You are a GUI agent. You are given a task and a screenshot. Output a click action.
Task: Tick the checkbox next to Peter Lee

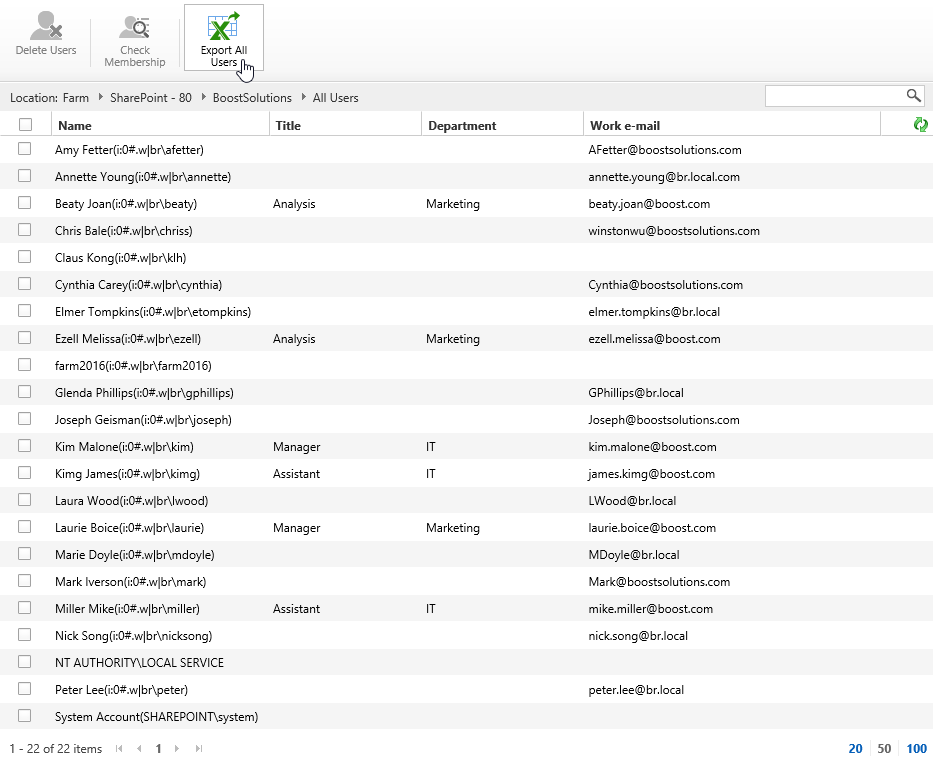tap(25, 689)
